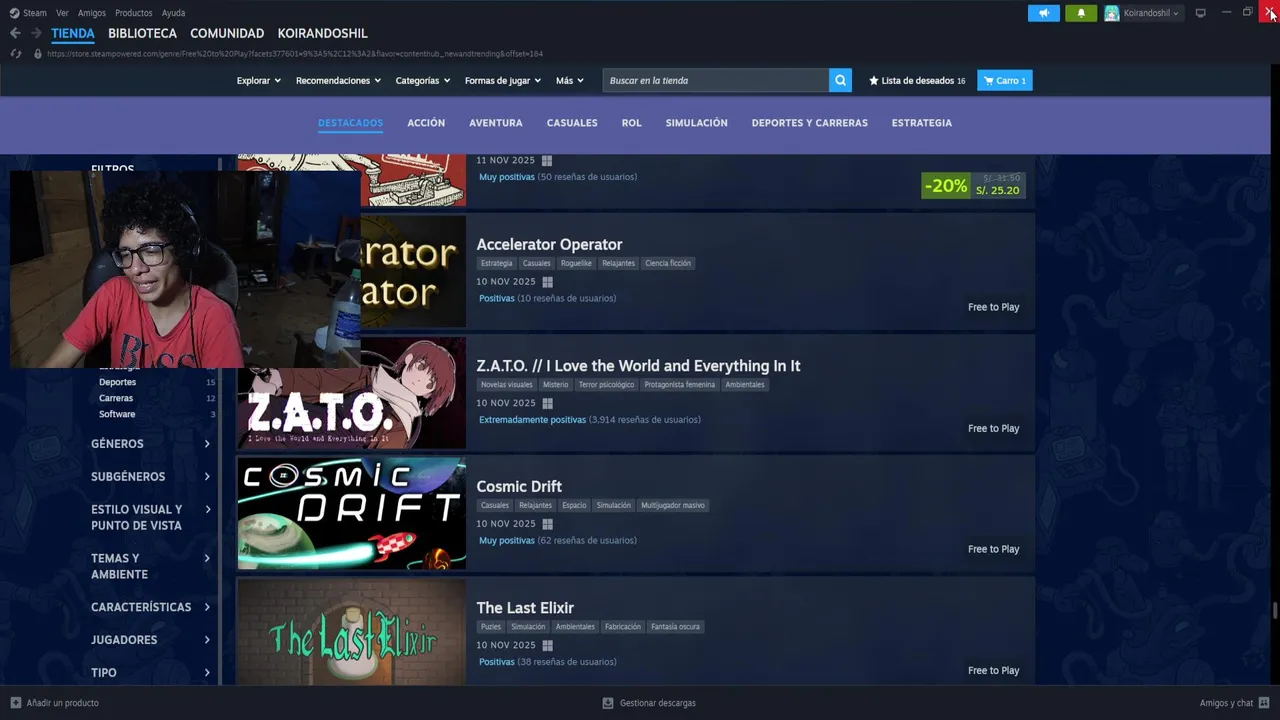Image resolution: width=1280 pixels, height=720 pixels.
Task: Open The Last Elixir game title
Action: click(x=525, y=608)
